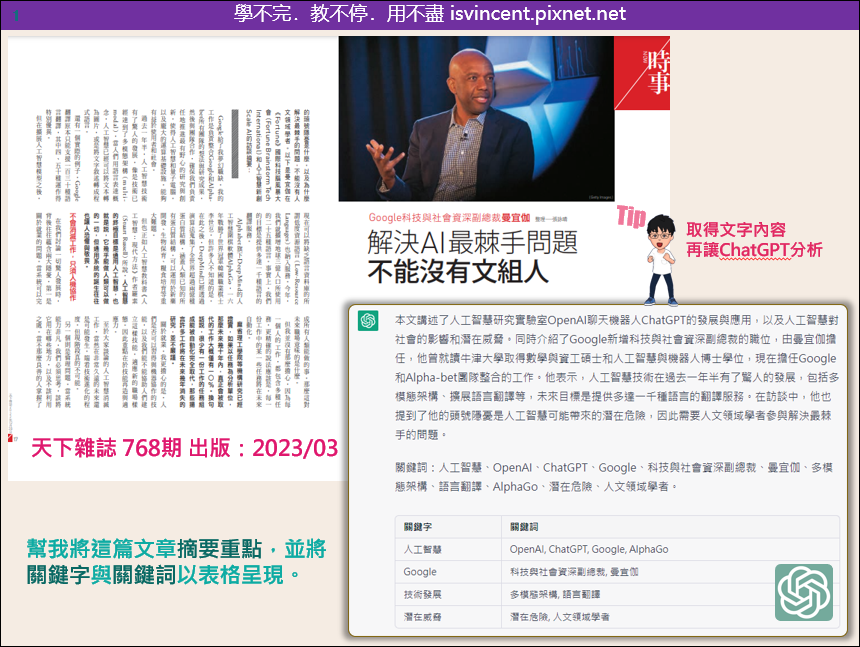Image resolution: width=860 pixels, height=647 pixels.
Task: Click the byline Google科技與社會資深副總裁曼宜伽
Action: 449,218
